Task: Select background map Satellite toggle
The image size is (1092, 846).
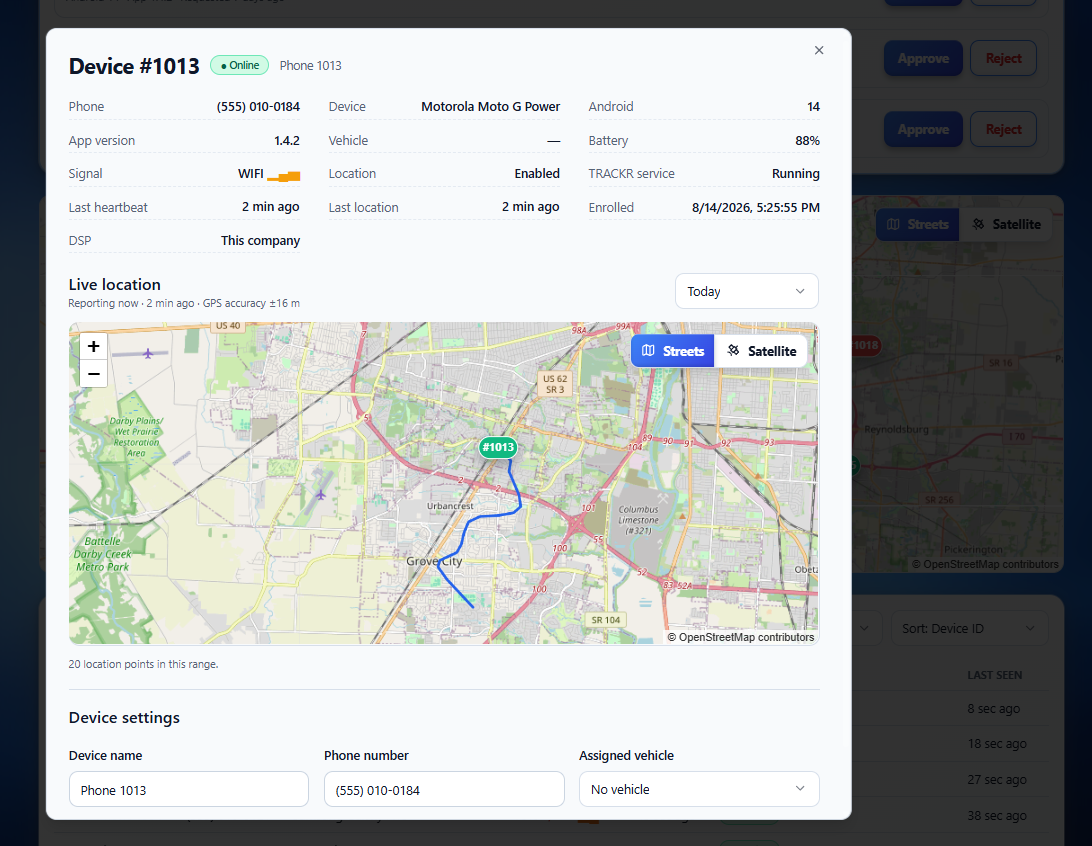Action: [1006, 224]
